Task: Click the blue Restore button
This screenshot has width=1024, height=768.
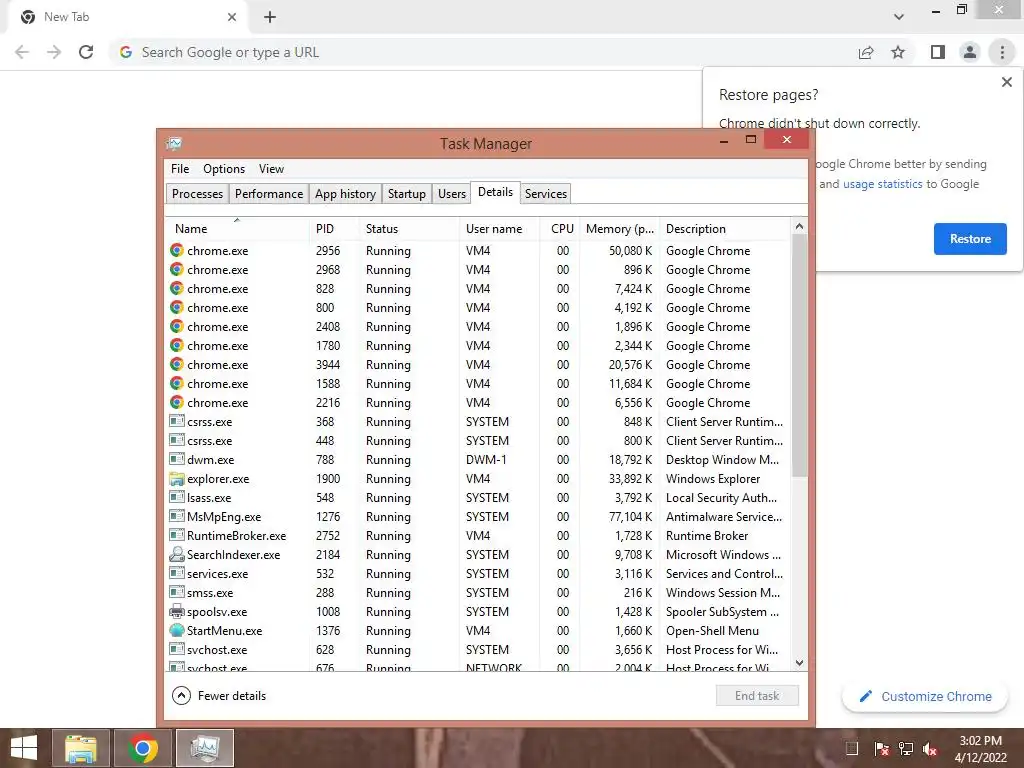Action: 970,239
